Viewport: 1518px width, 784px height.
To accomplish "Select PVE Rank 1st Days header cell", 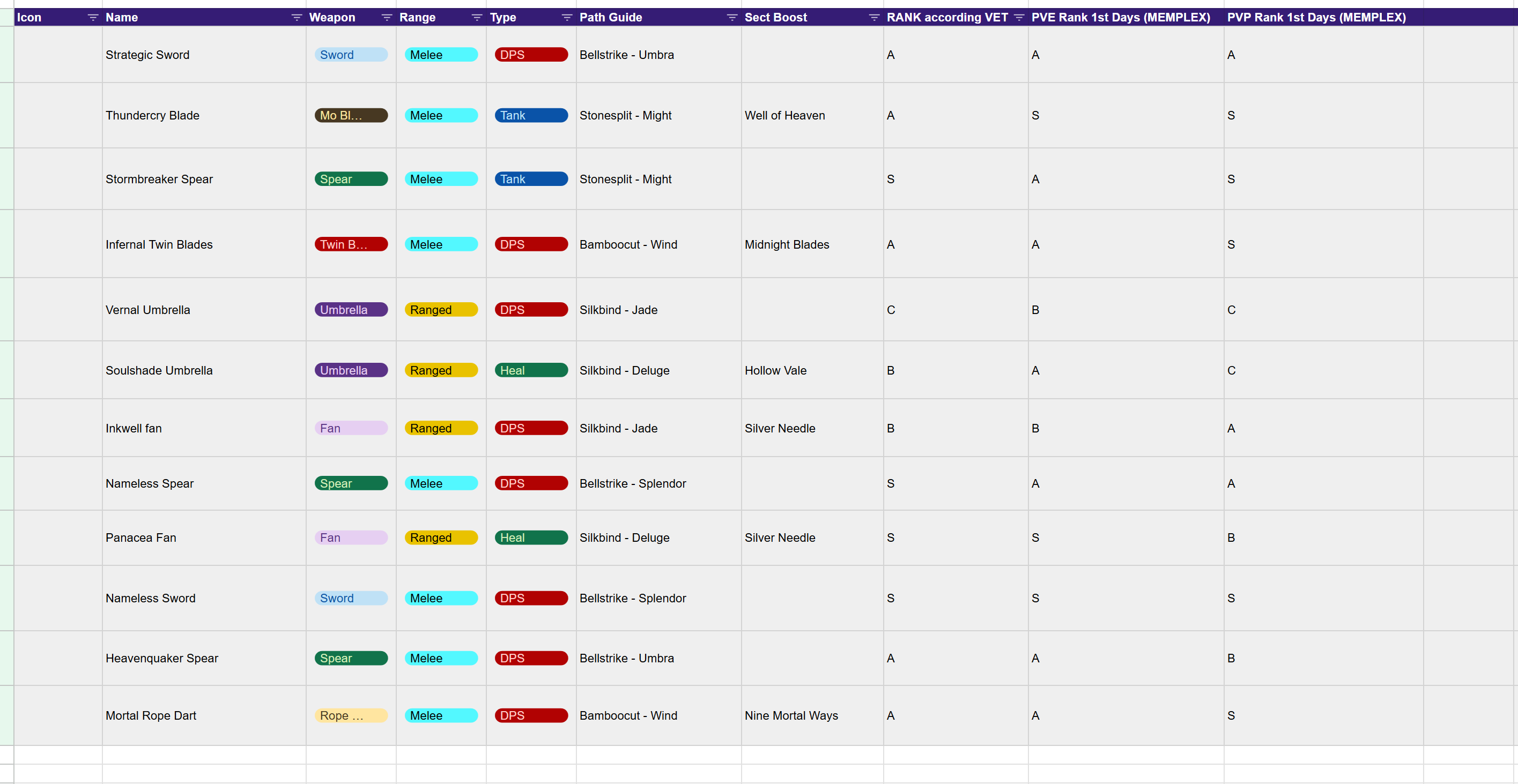I will pyautogui.click(x=1120, y=18).
